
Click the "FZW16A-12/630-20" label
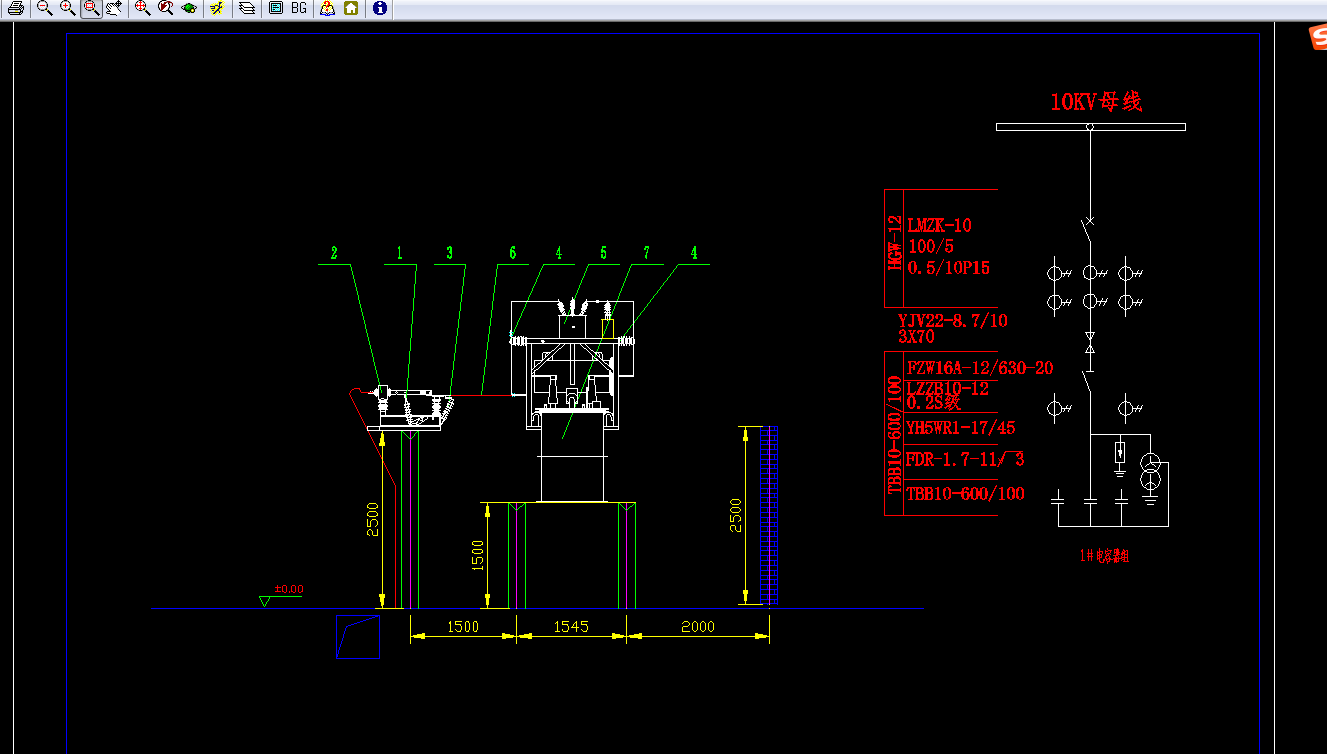coord(980,368)
